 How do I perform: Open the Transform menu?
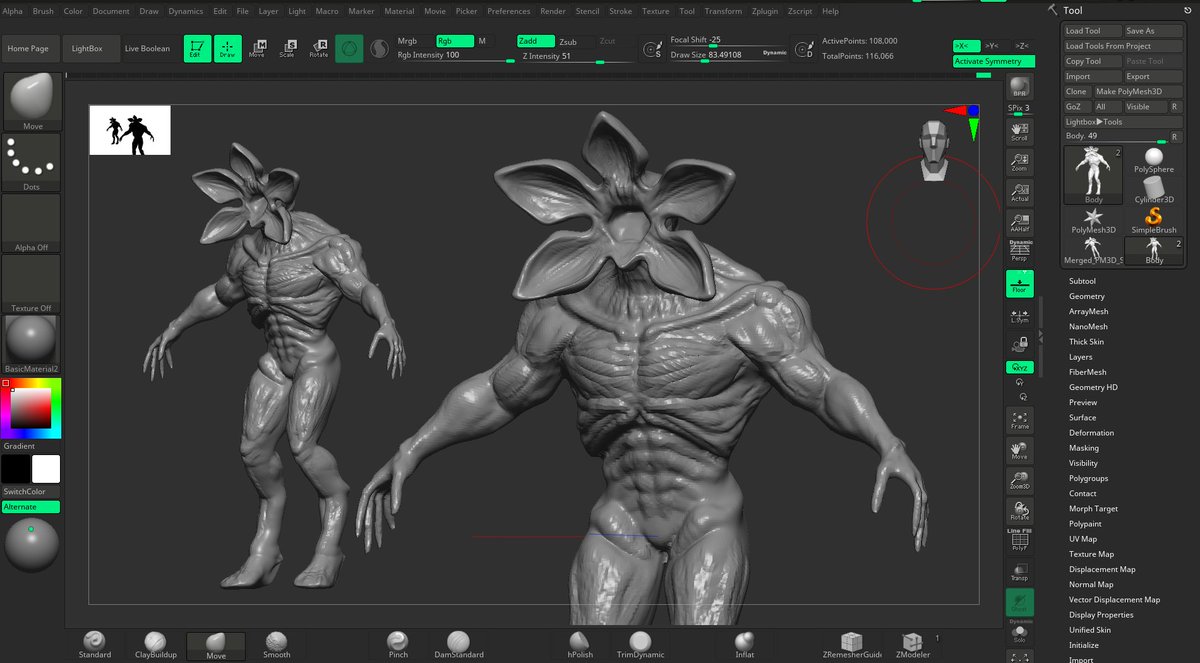coord(723,11)
